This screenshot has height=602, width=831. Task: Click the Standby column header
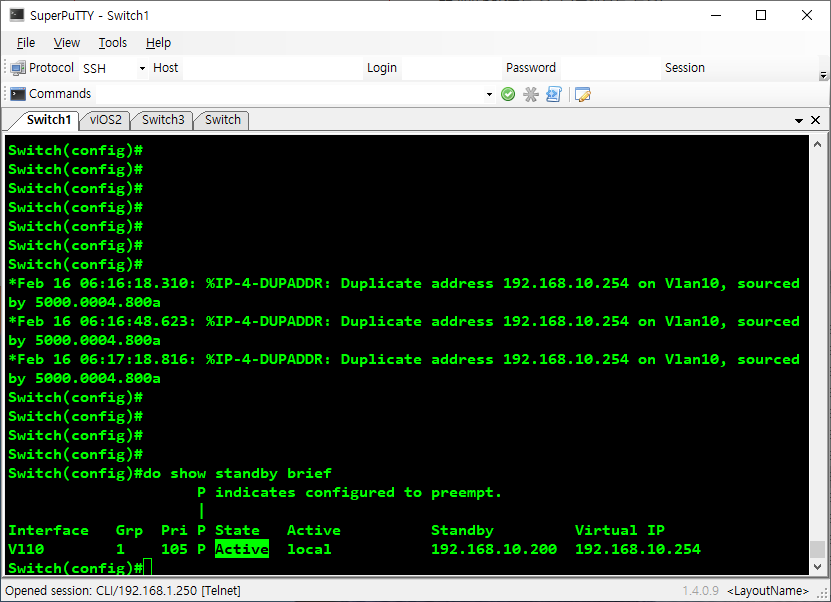(462, 530)
